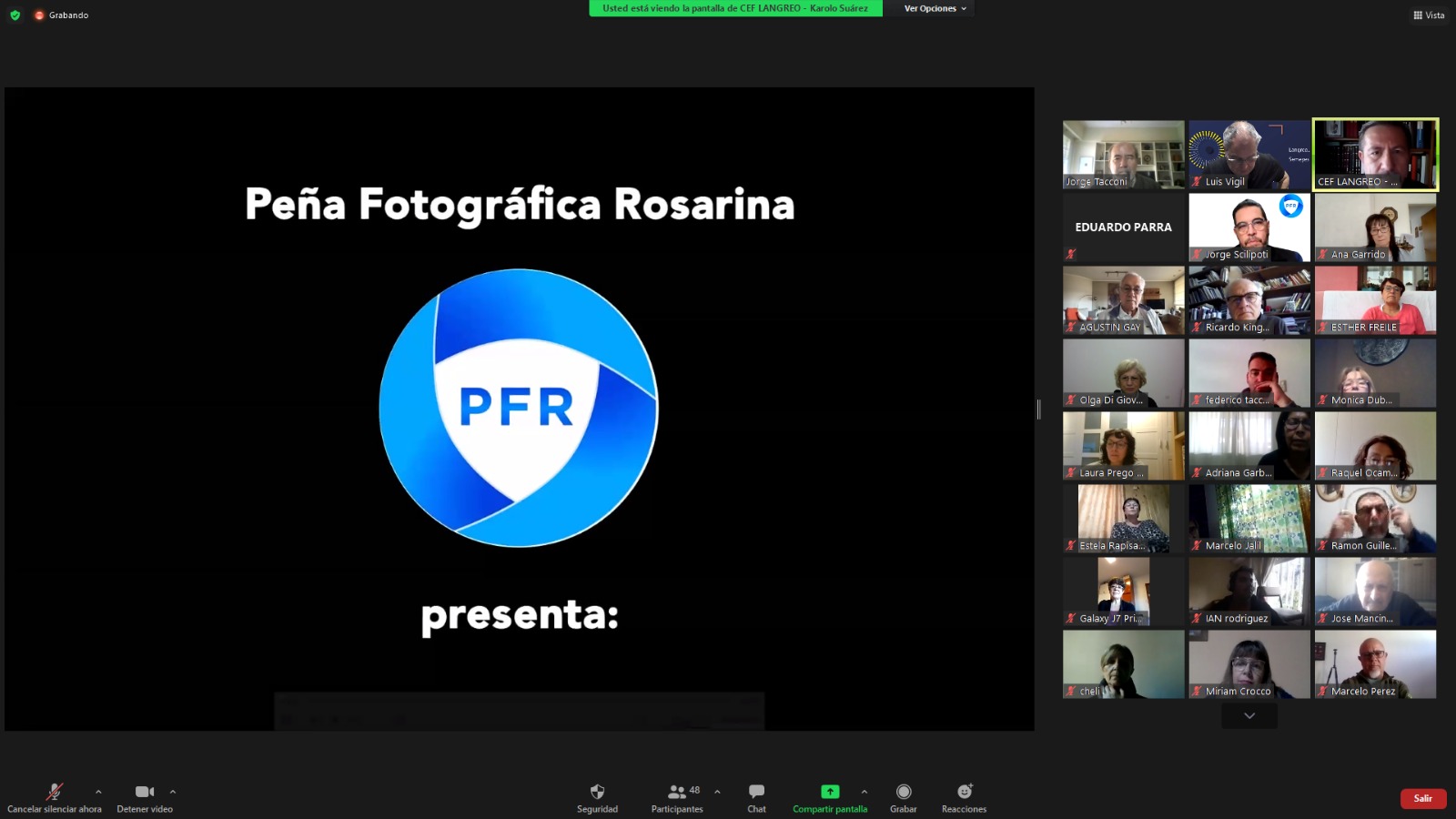Select Laura Prego's video thumbnail

tap(1124, 446)
